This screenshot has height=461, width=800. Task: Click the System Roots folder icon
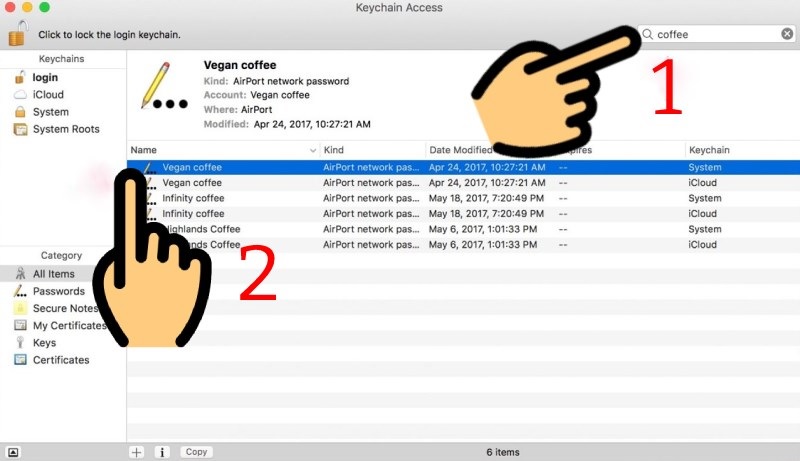click(20, 130)
